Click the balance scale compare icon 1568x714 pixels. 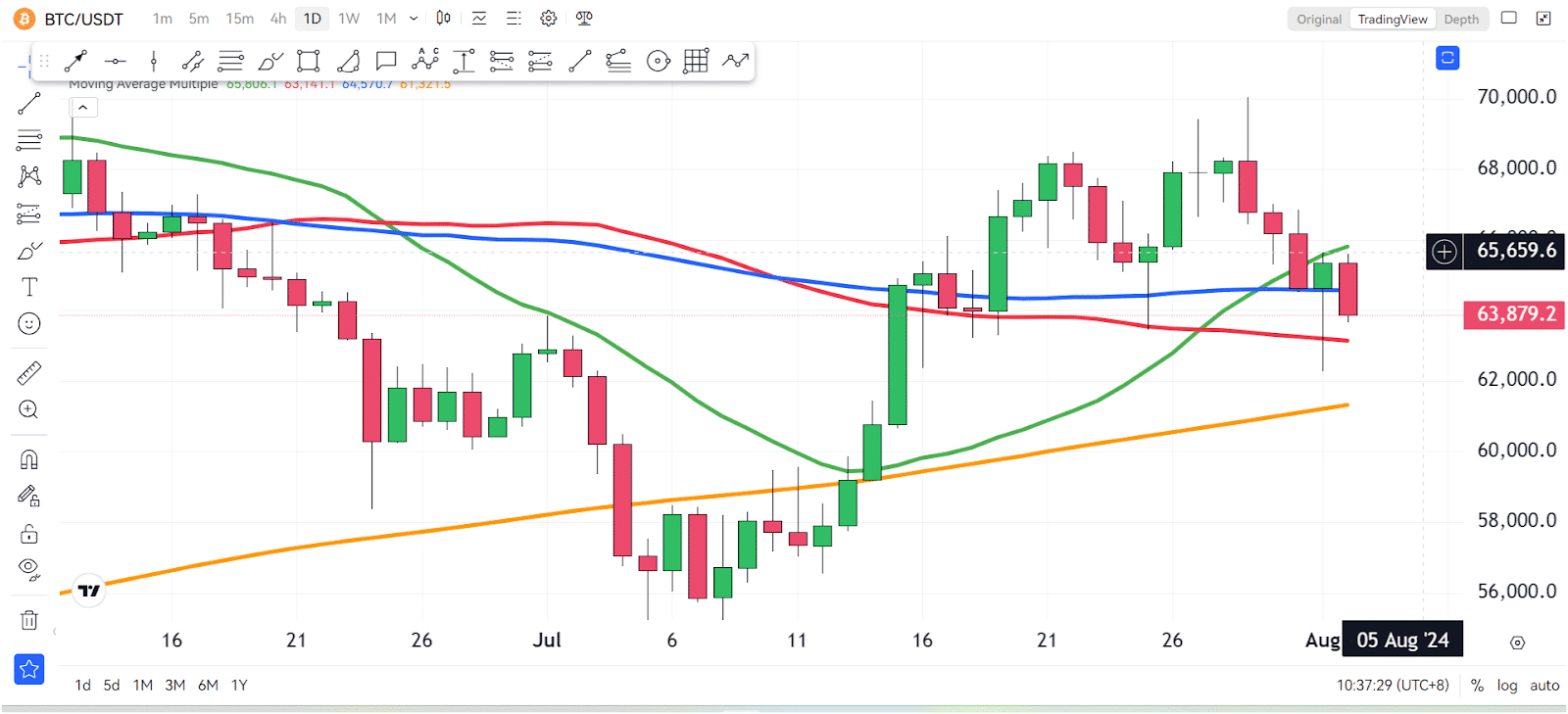(584, 18)
